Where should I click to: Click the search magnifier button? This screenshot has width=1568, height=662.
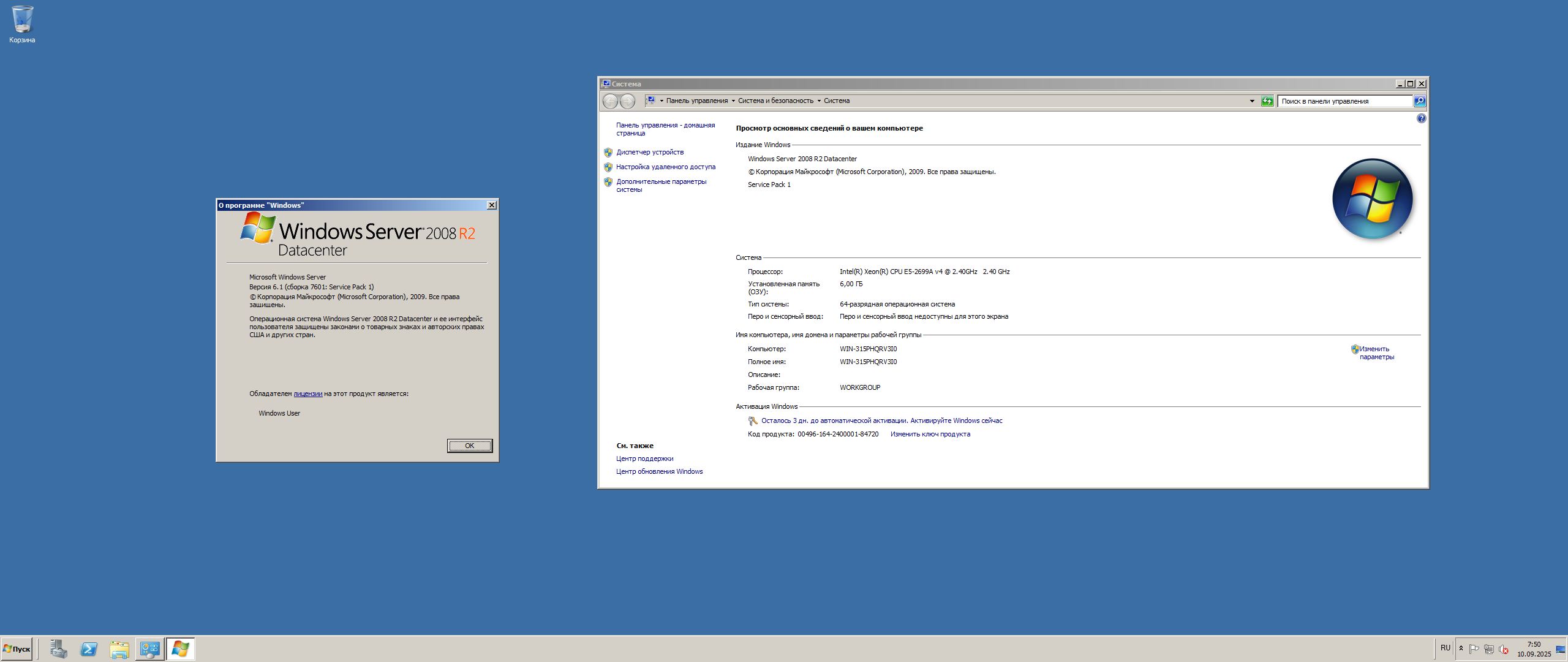click(1420, 101)
